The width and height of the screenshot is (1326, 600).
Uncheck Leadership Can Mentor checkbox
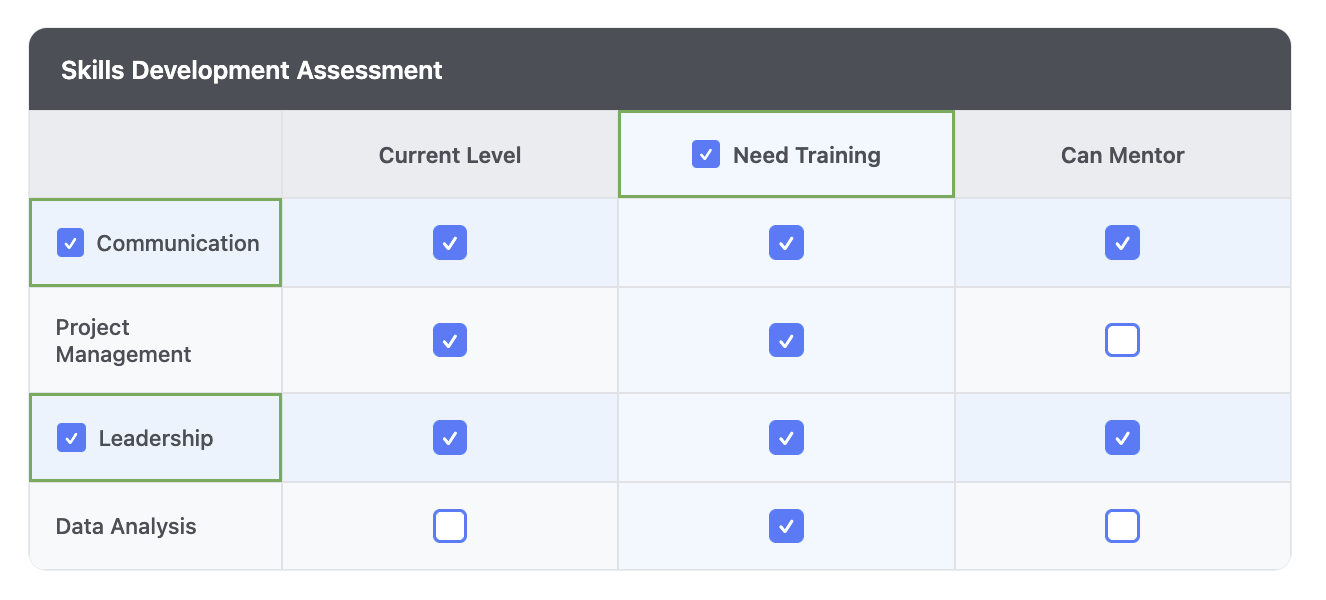pyautogui.click(x=1122, y=438)
